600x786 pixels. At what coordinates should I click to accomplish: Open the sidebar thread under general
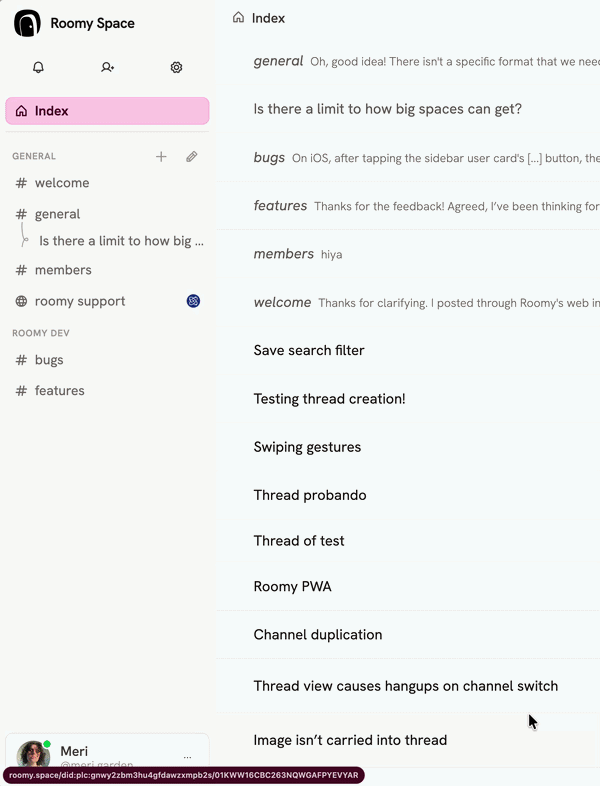121,241
